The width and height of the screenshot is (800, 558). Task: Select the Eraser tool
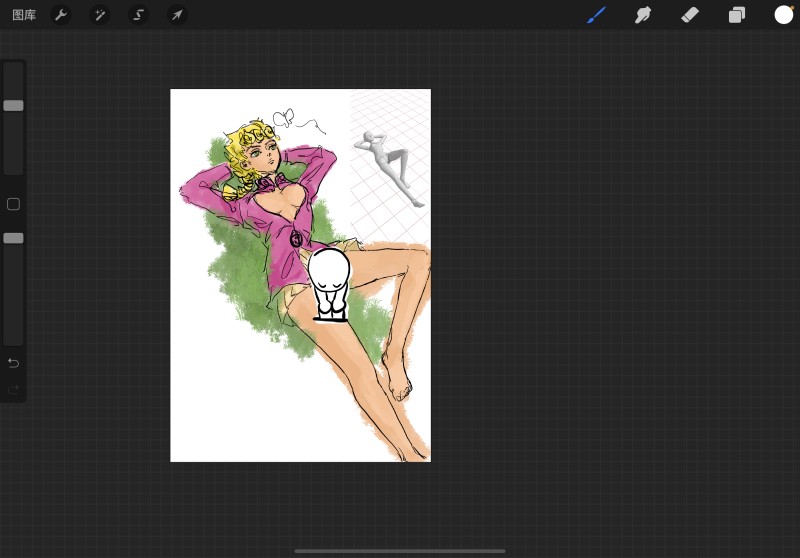click(x=690, y=15)
